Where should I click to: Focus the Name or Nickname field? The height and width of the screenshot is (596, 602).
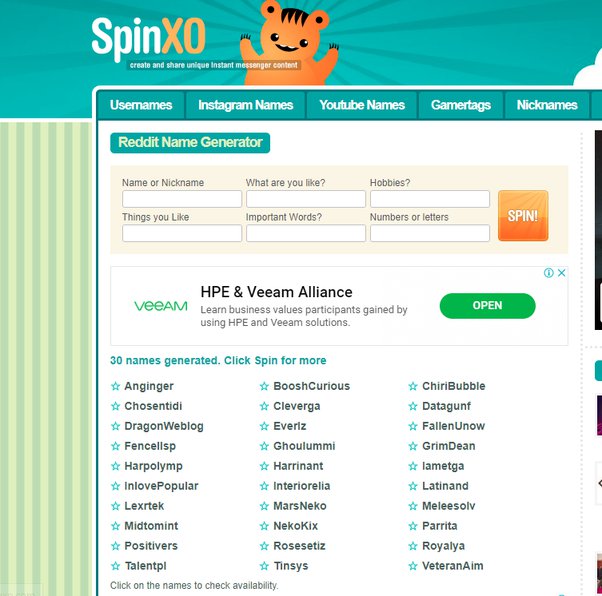(182, 199)
